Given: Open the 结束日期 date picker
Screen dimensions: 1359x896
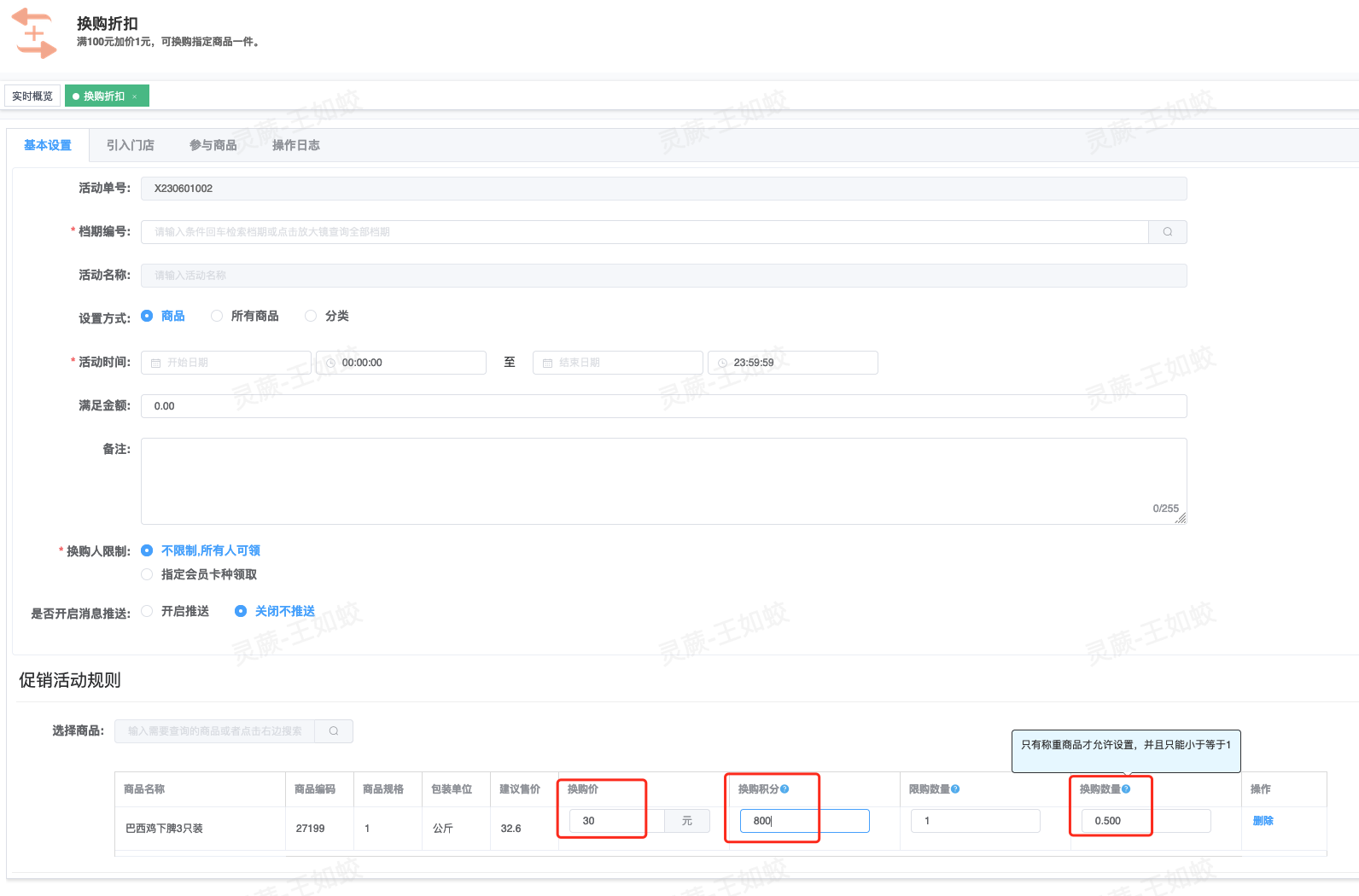Looking at the screenshot, I should click(x=618, y=363).
